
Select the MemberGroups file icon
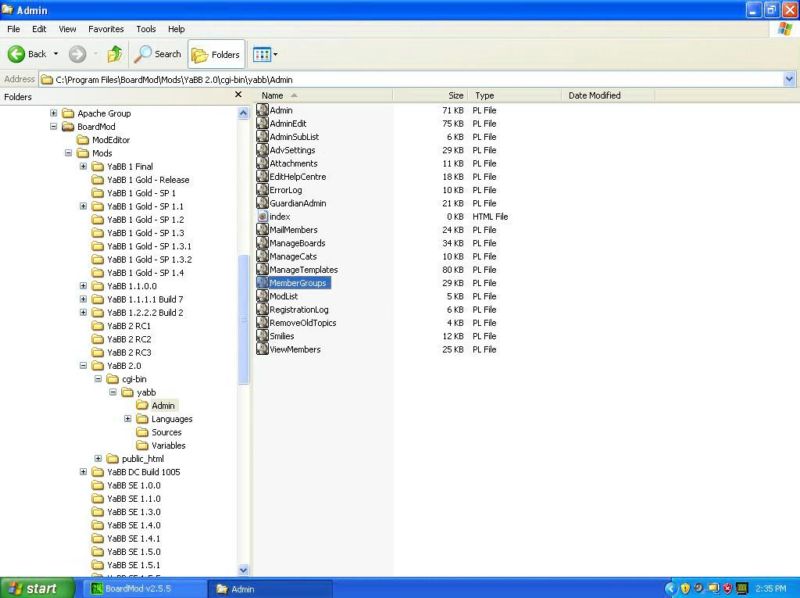click(x=262, y=283)
